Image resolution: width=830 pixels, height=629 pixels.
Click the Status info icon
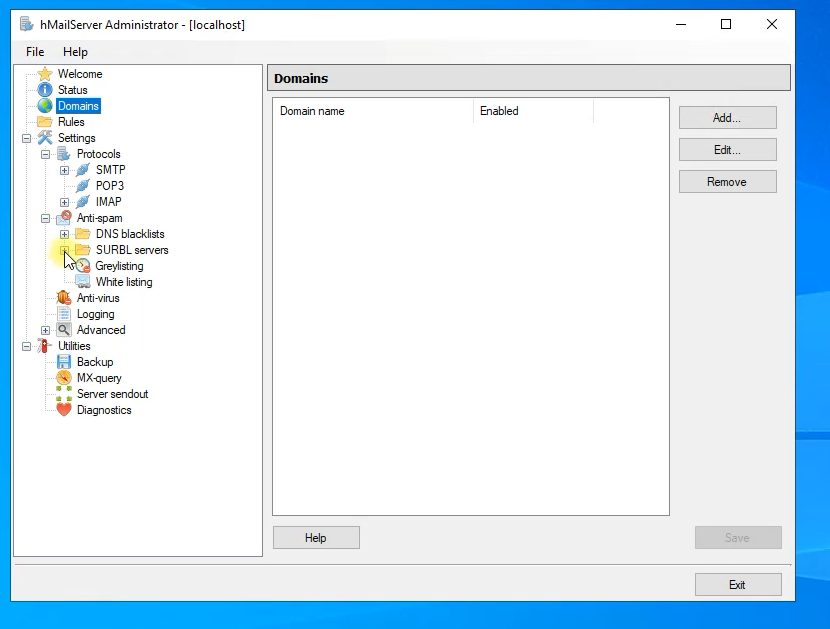[45, 90]
